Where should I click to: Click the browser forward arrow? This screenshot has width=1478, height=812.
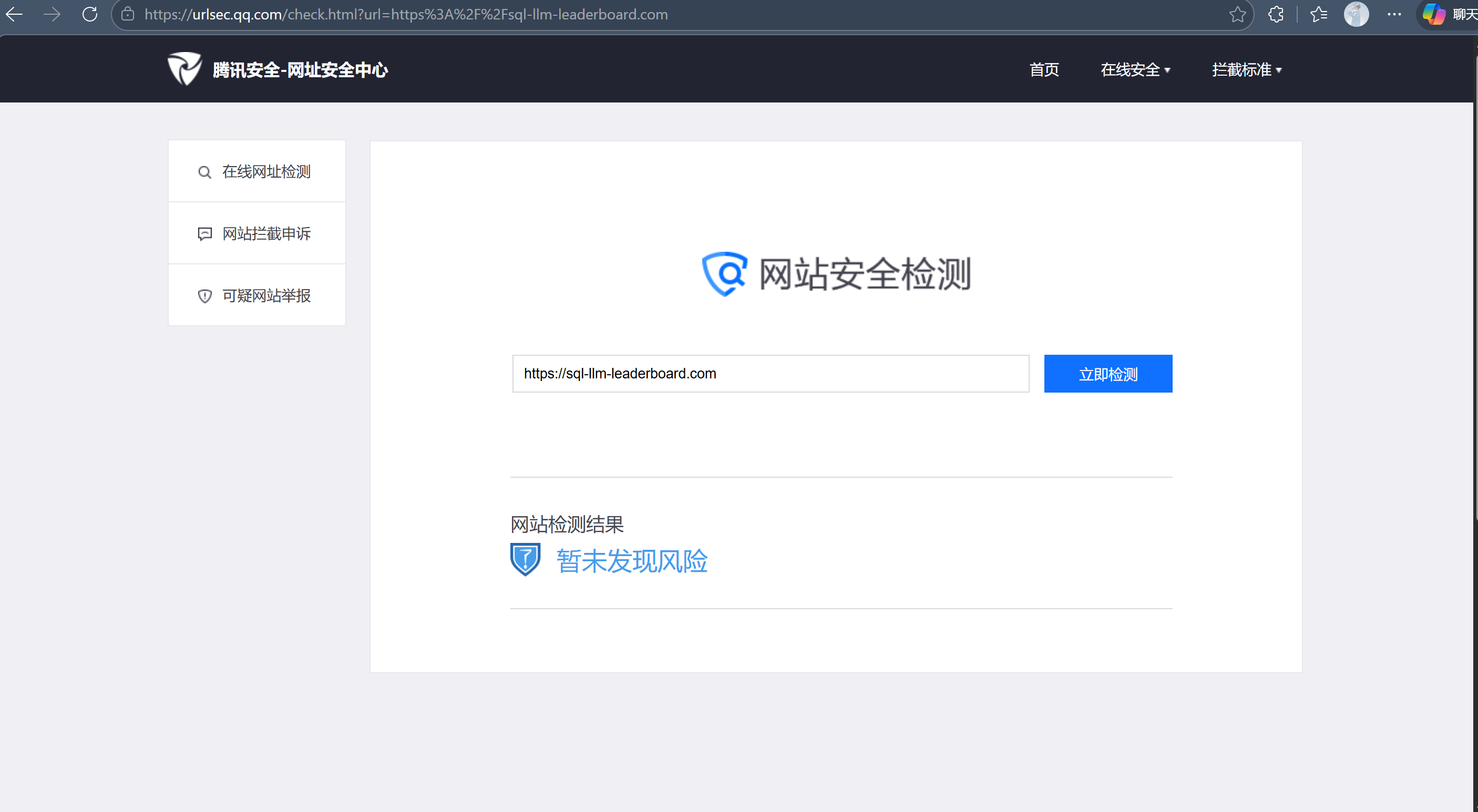click(x=52, y=14)
